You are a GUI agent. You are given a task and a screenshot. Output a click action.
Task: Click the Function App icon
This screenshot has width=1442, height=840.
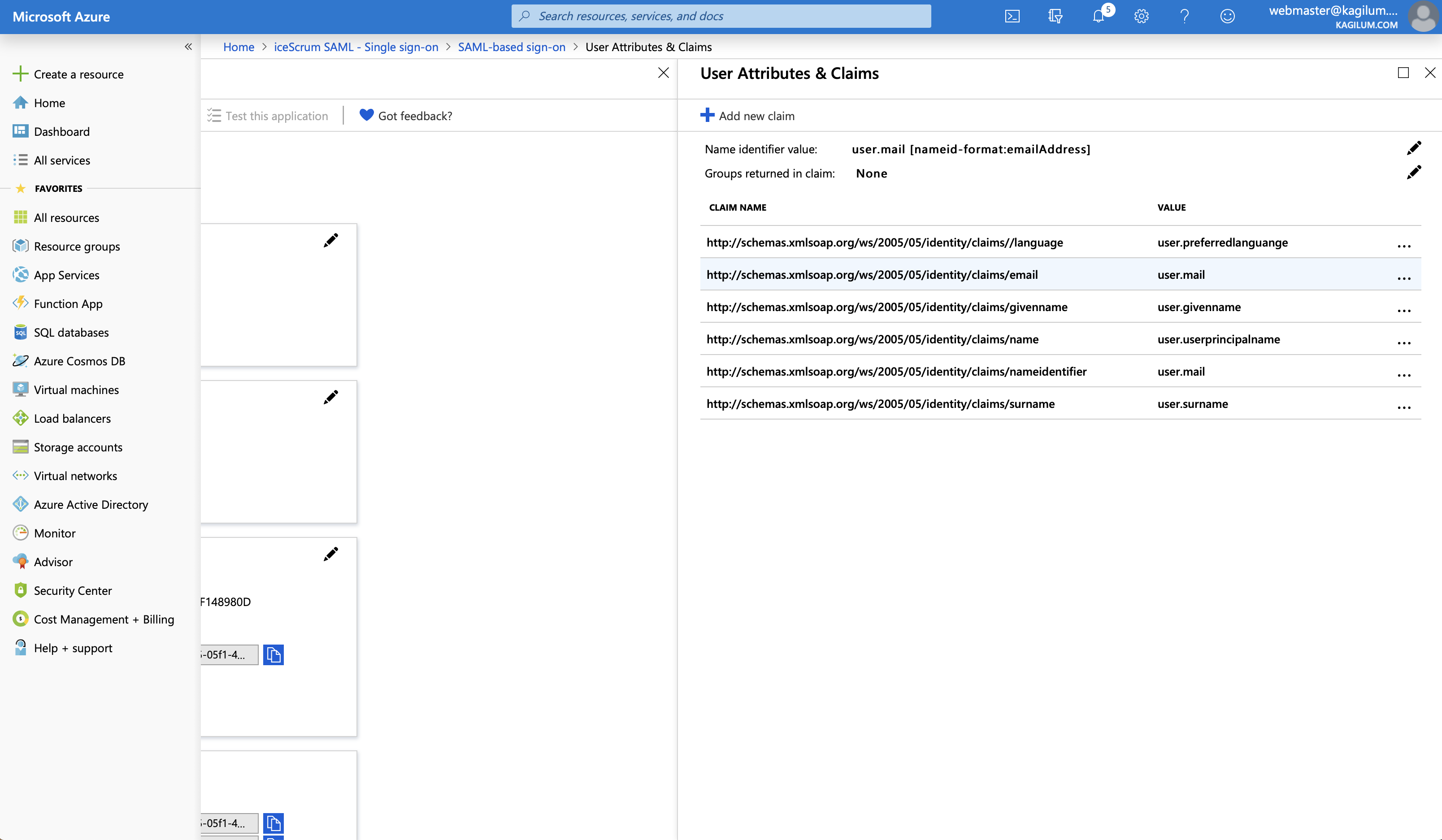pyautogui.click(x=21, y=303)
